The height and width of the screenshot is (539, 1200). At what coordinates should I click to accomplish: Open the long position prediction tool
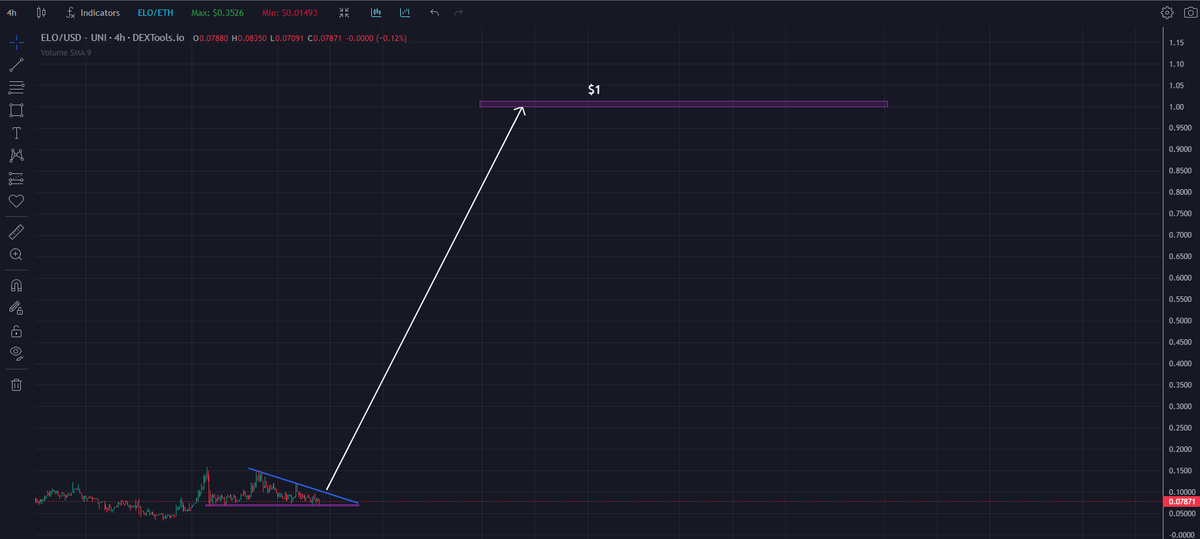pos(16,178)
